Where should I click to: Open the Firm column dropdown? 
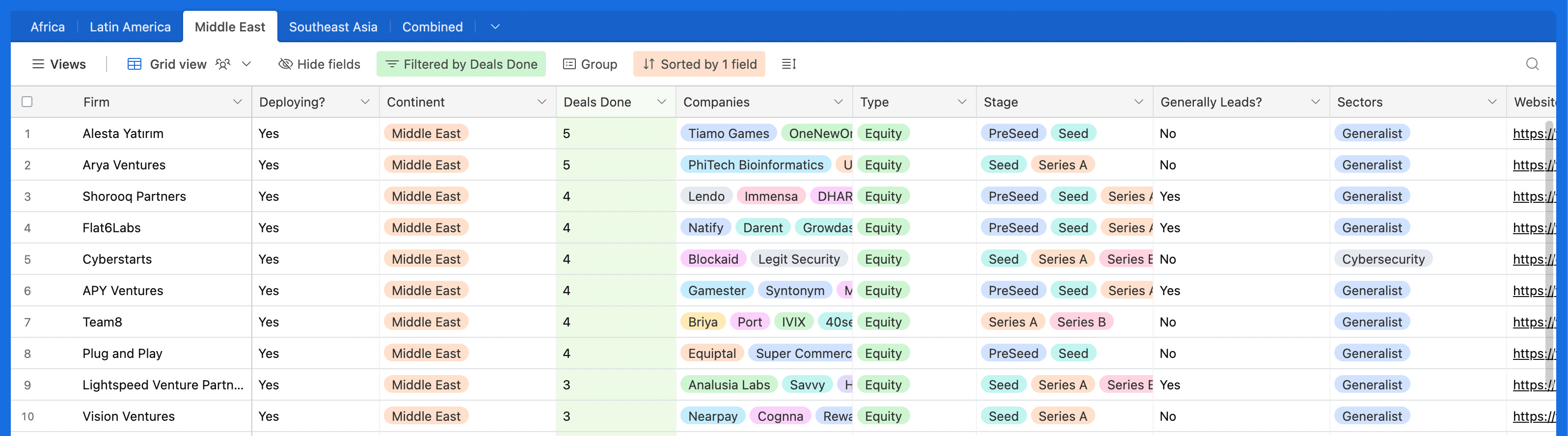pyautogui.click(x=238, y=102)
